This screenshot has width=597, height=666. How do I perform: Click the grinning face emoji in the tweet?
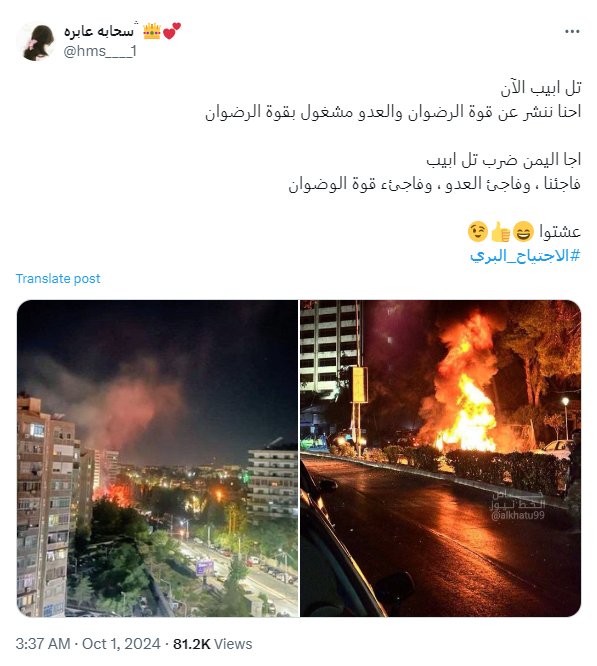(x=523, y=232)
